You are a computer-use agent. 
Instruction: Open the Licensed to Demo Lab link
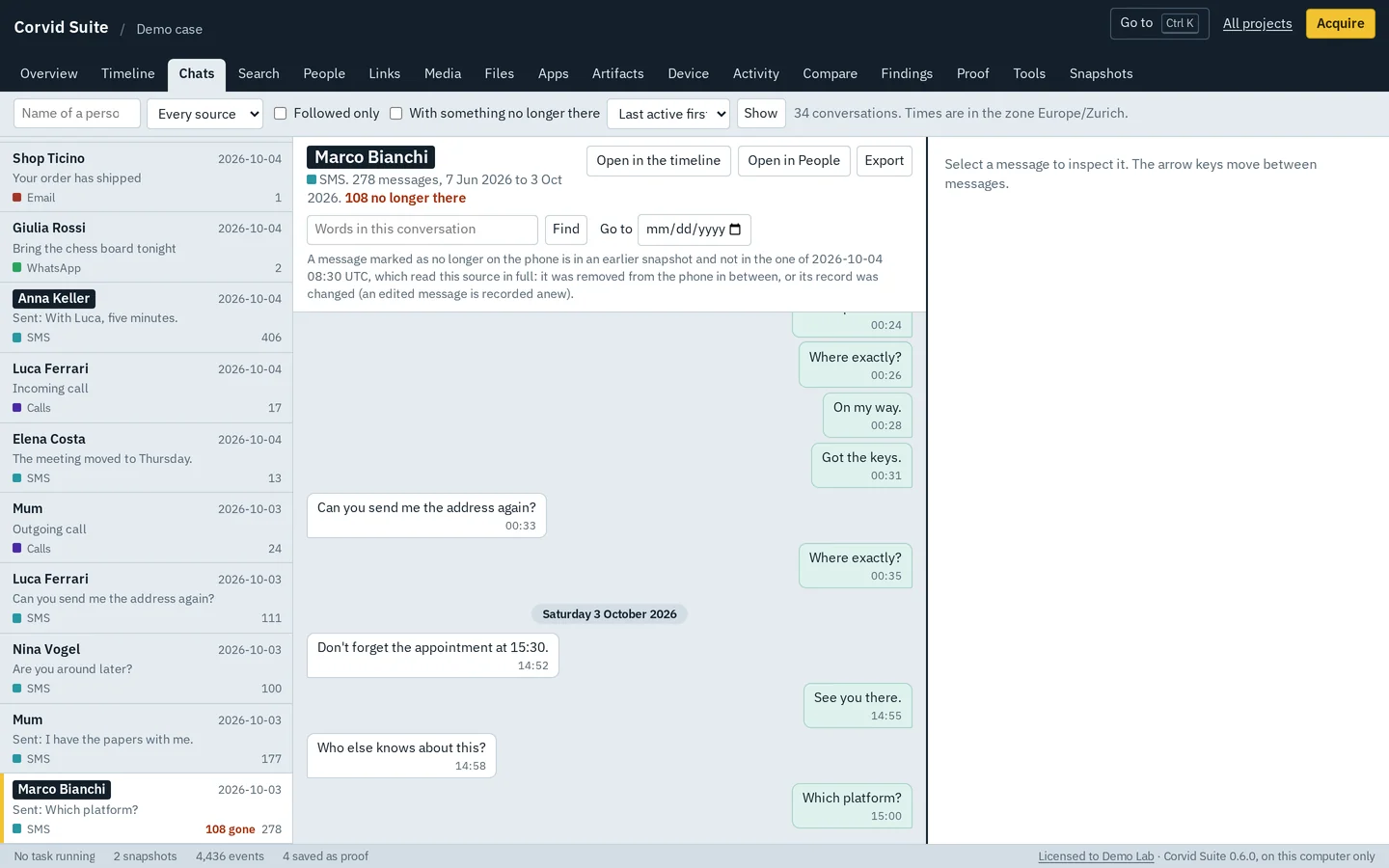pos(1096,856)
